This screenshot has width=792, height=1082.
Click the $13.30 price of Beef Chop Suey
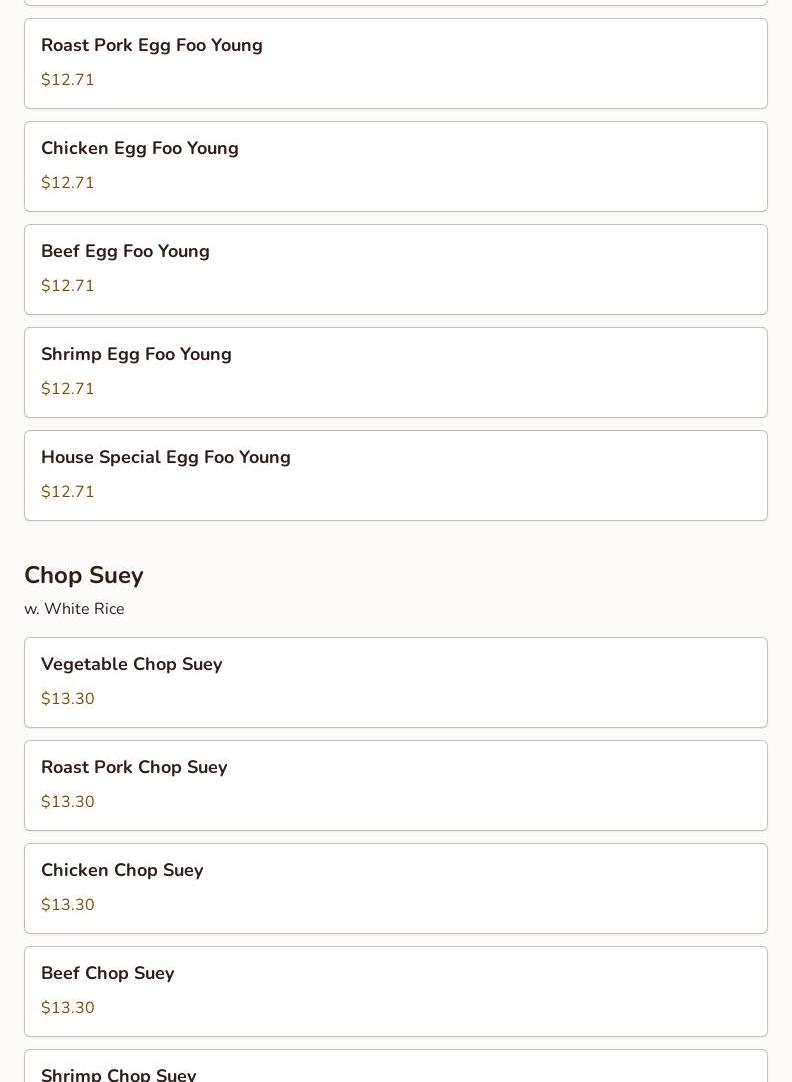click(68, 1008)
